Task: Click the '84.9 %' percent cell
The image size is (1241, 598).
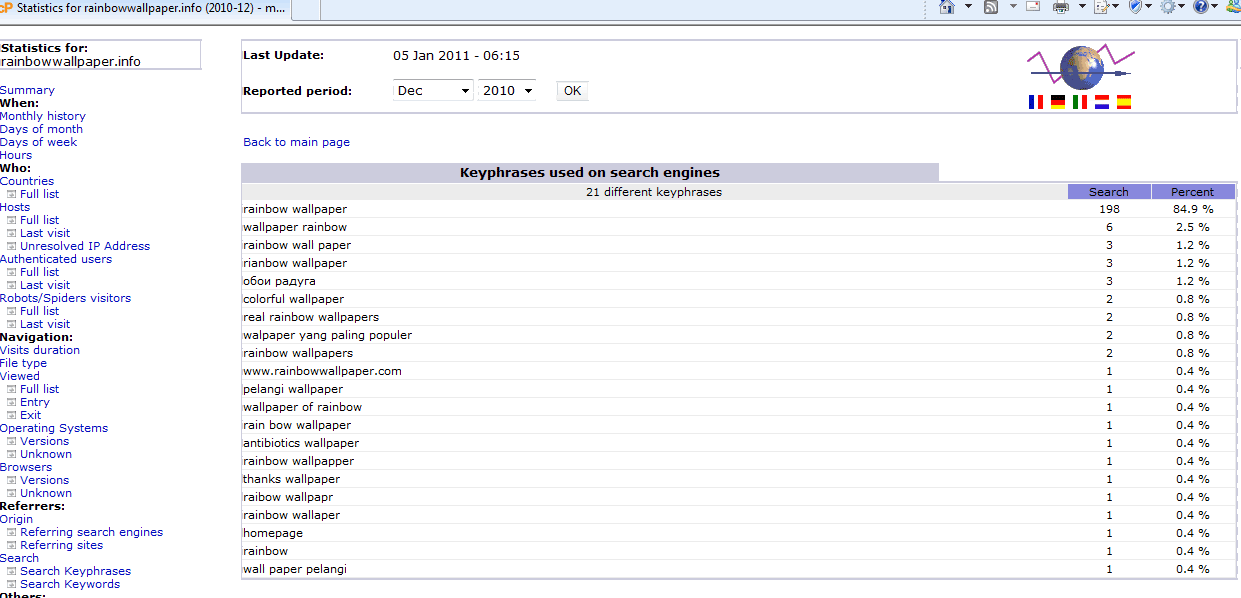Action: tap(1192, 209)
